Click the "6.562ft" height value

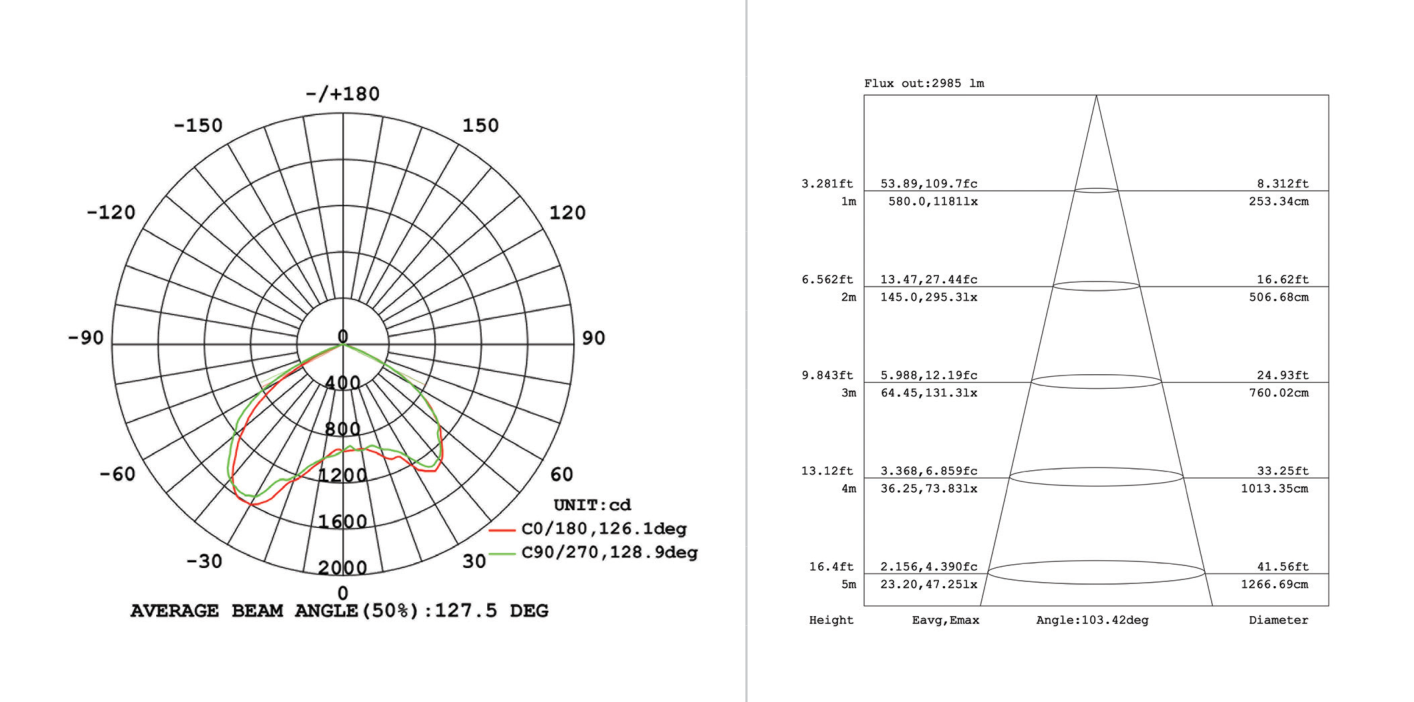click(828, 280)
